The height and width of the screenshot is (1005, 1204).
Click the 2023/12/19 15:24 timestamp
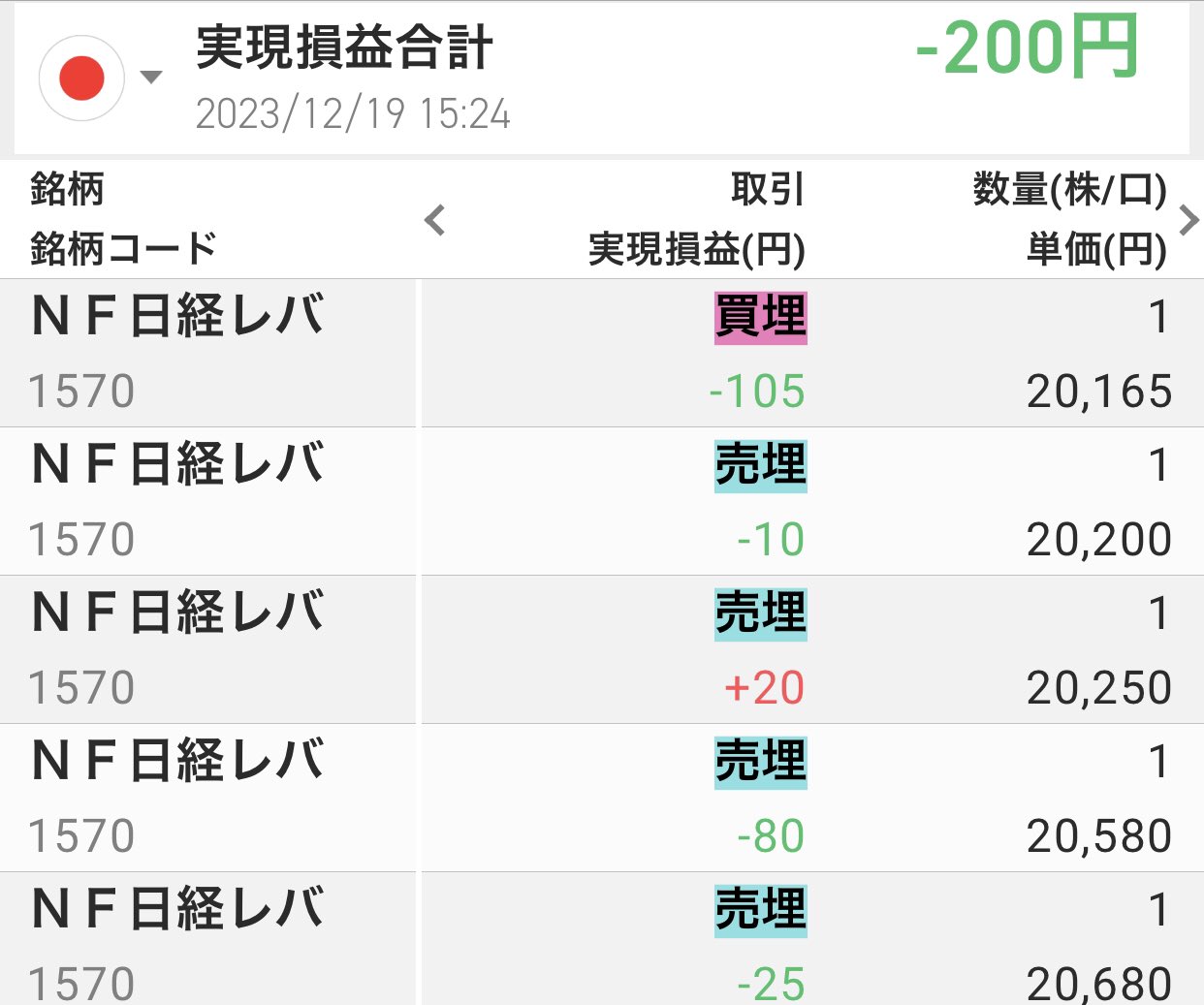[353, 114]
